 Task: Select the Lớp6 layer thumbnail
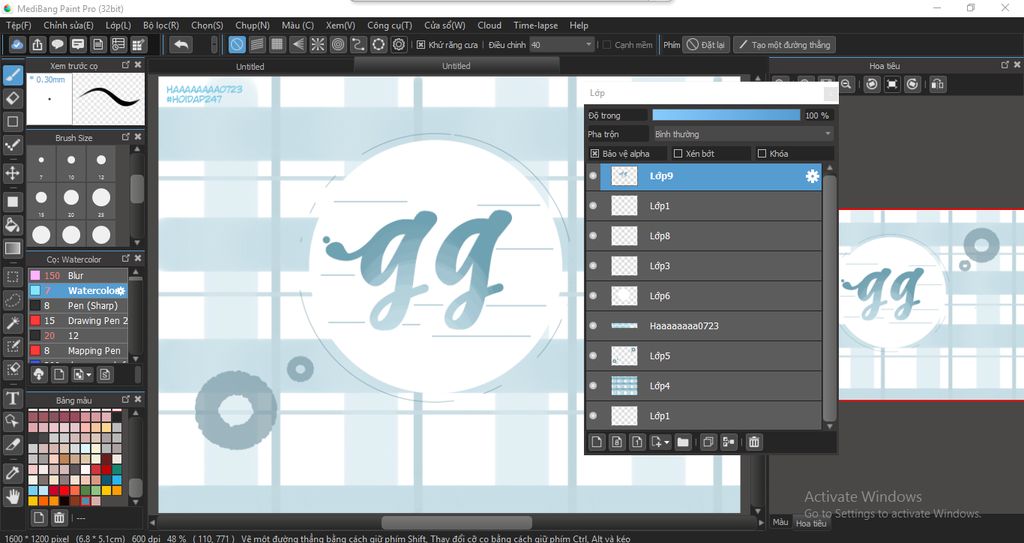pos(624,296)
